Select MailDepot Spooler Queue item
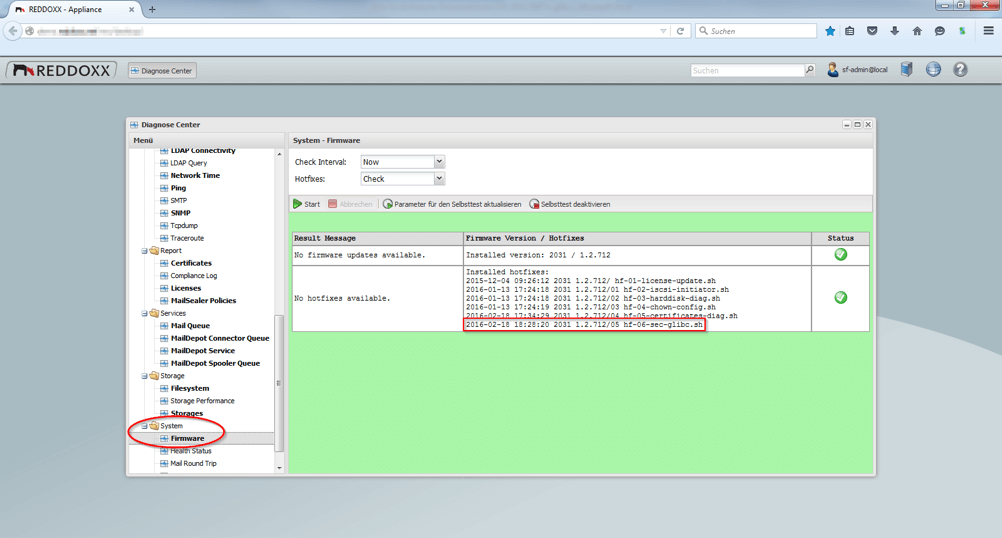 point(215,363)
